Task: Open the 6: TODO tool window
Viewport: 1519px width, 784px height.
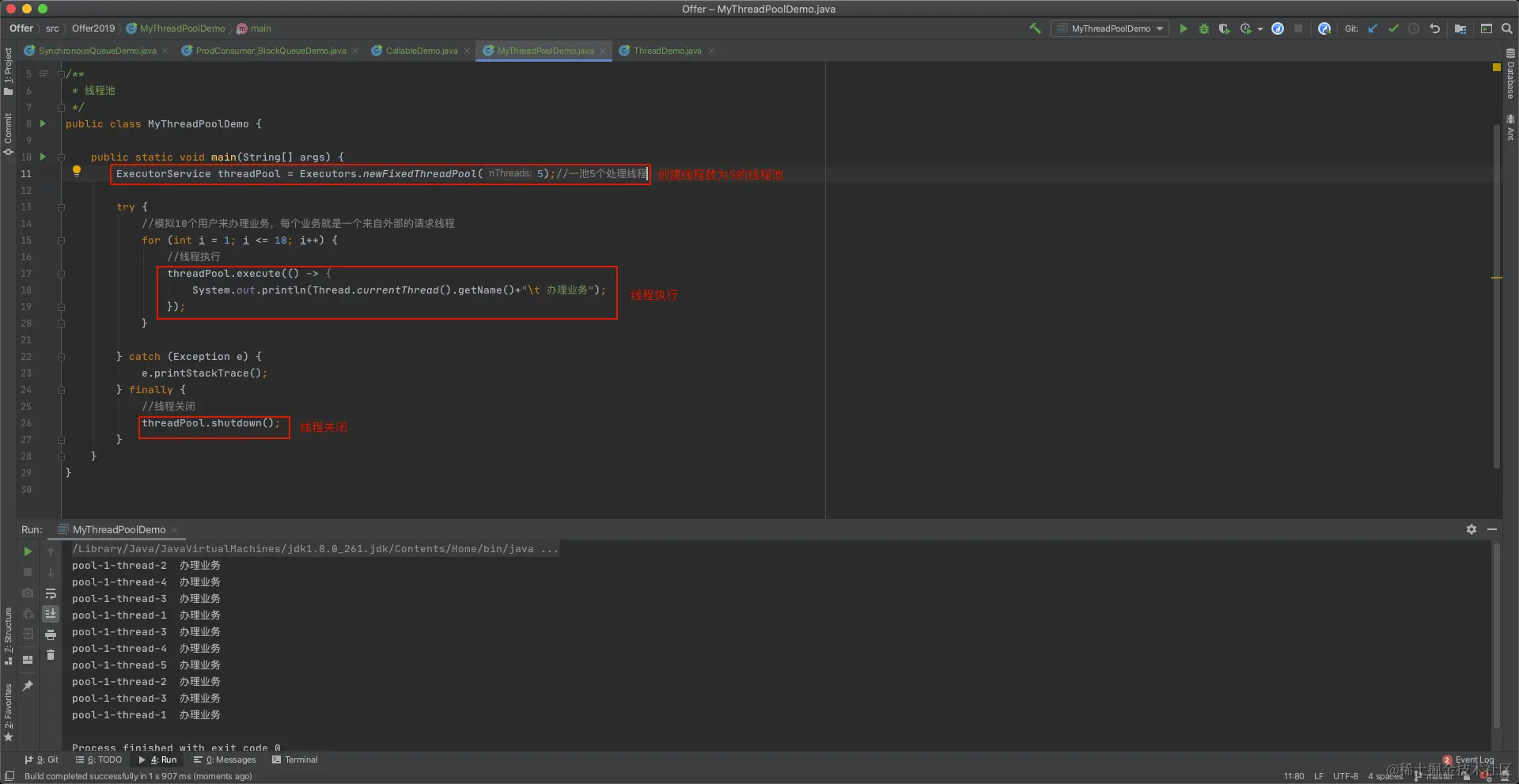Action: click(x=99, y=759)
